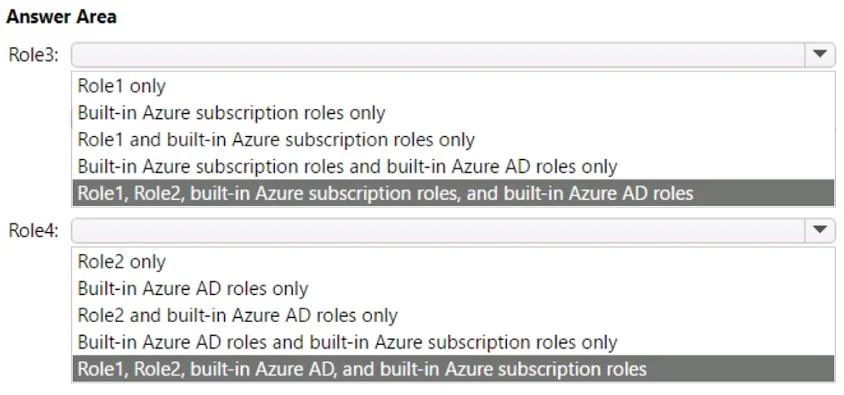Select 'Built-in Azure subscription roles only' option
Screen dimensions: 844x395
coord(453,113)
